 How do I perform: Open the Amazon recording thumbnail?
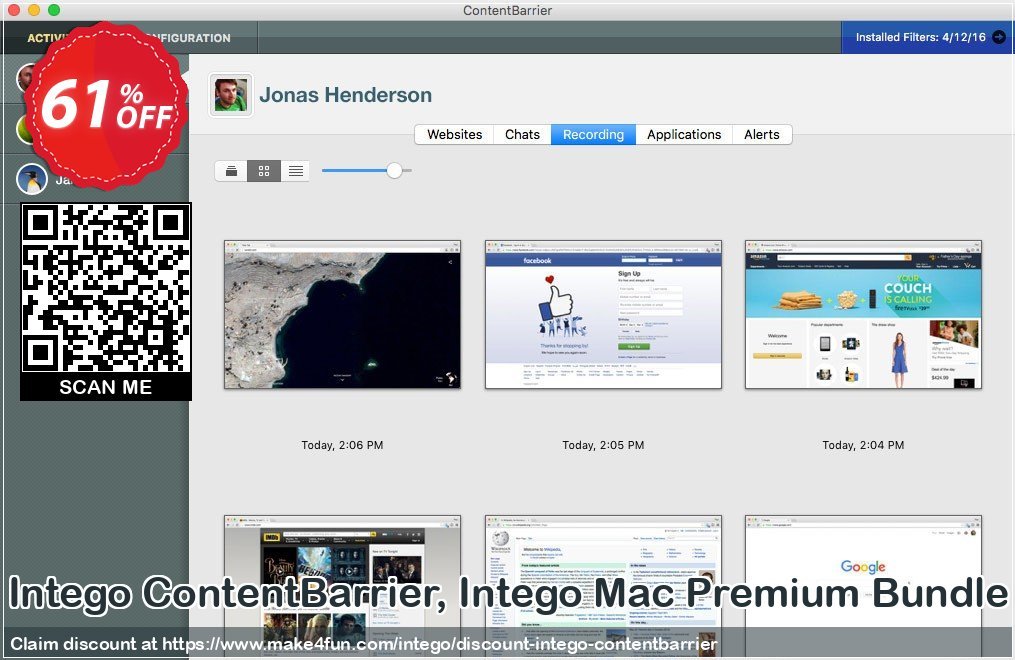(864, 314)
